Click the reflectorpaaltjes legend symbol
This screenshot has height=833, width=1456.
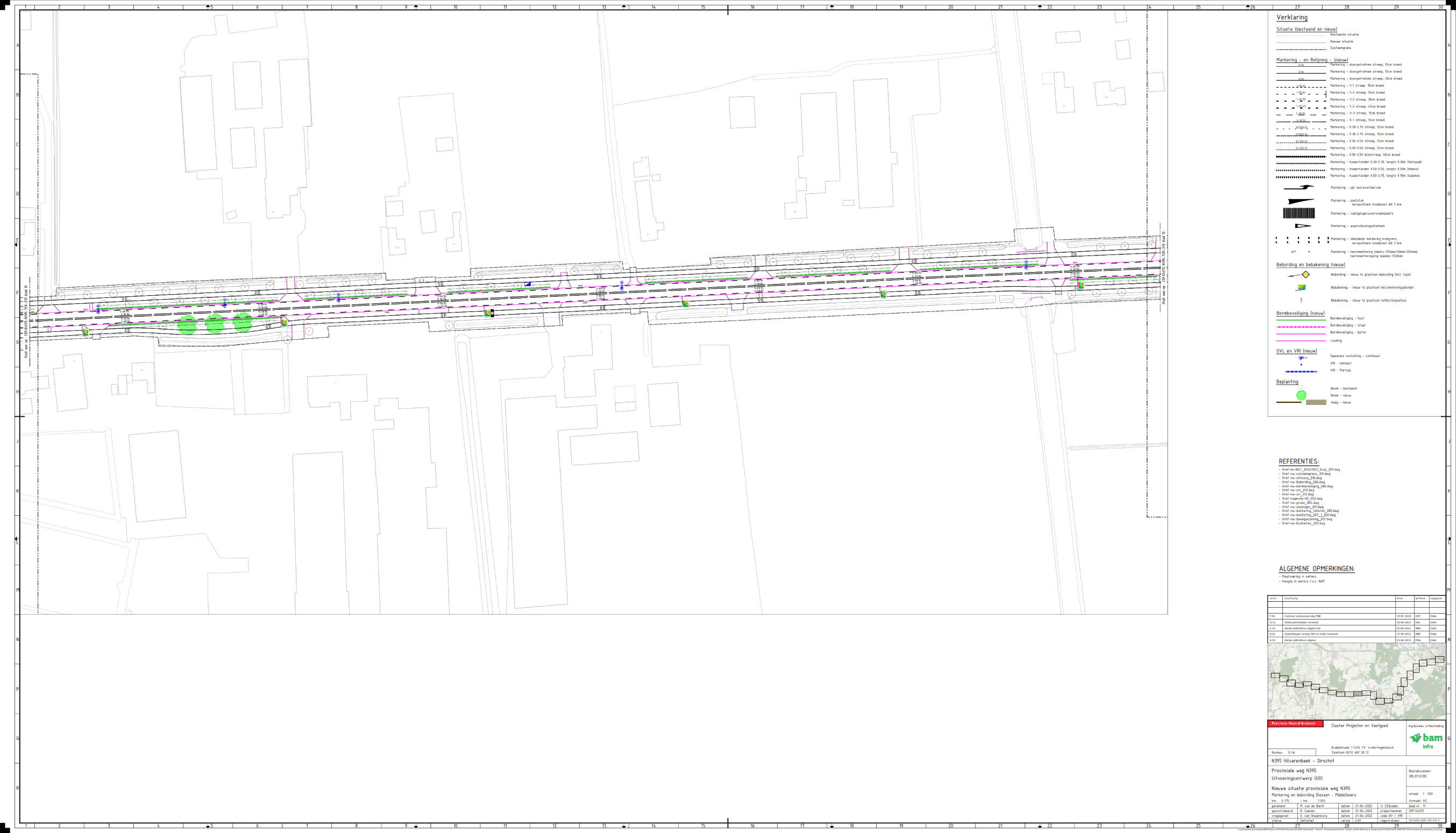point(1301,301)
